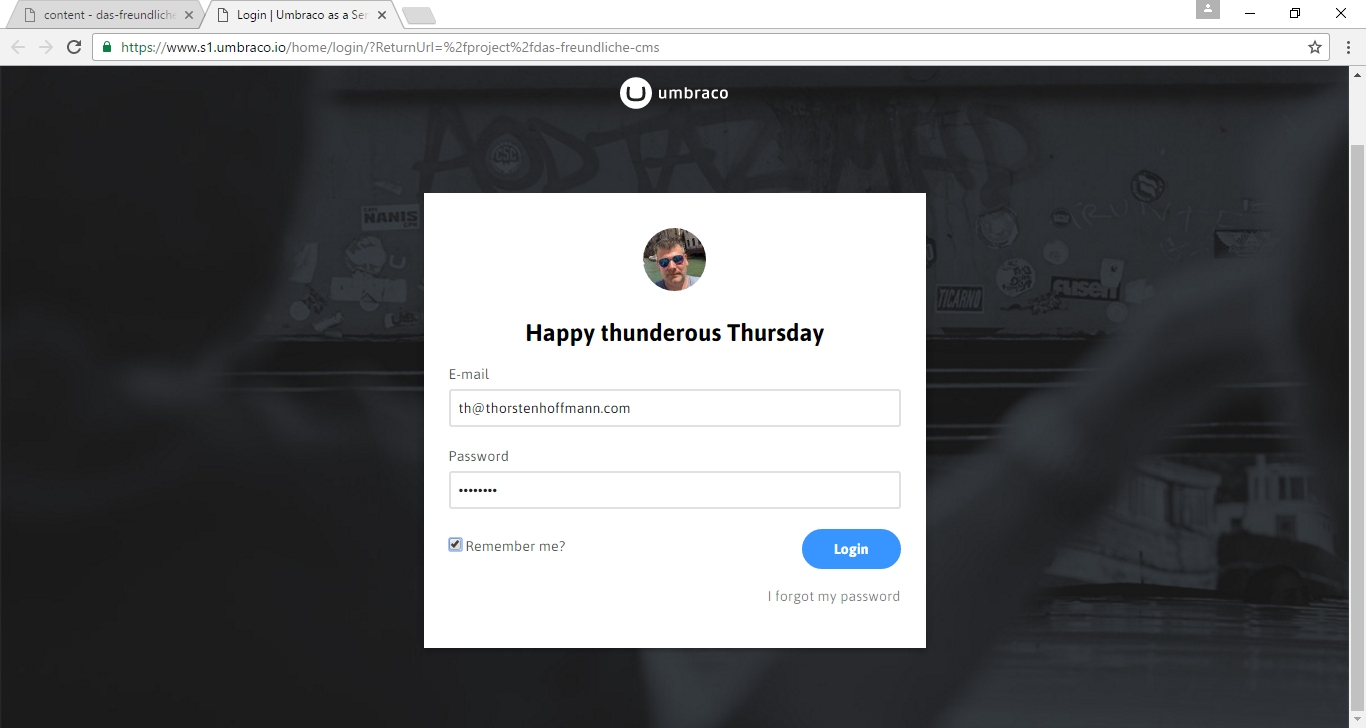Click the browser back arrow

[18, 47]
